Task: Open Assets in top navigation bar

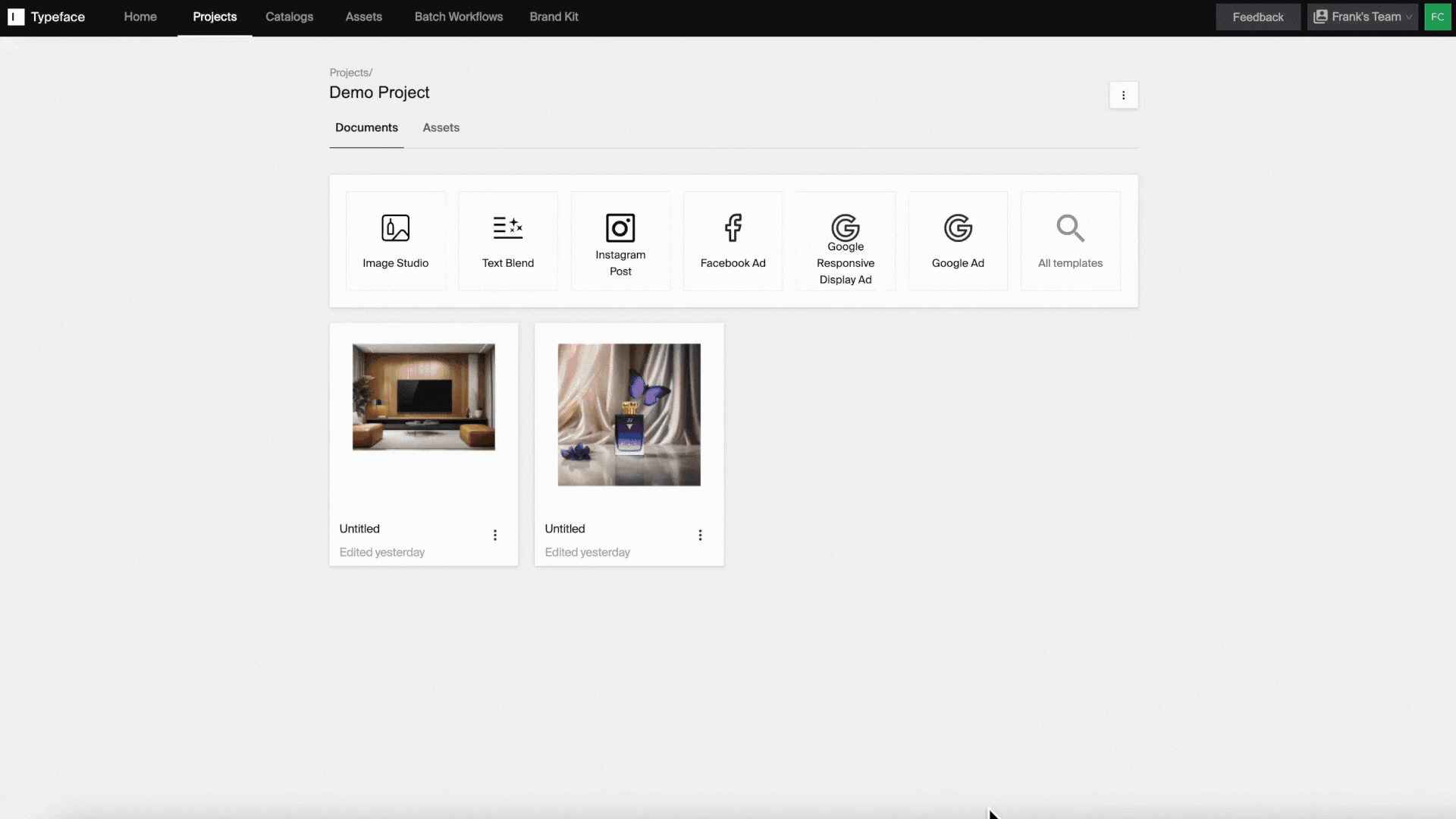Action: click(x=363, y=17)
